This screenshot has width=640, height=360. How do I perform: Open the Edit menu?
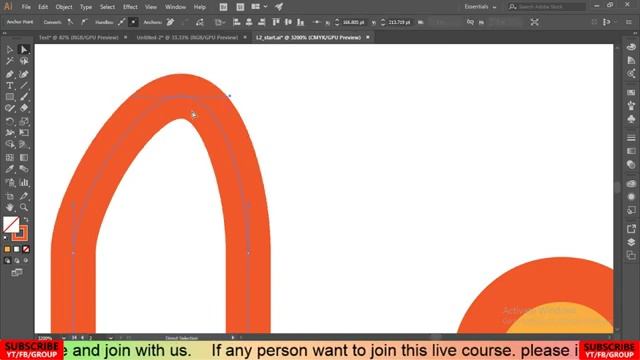click(x=43, y=7)
